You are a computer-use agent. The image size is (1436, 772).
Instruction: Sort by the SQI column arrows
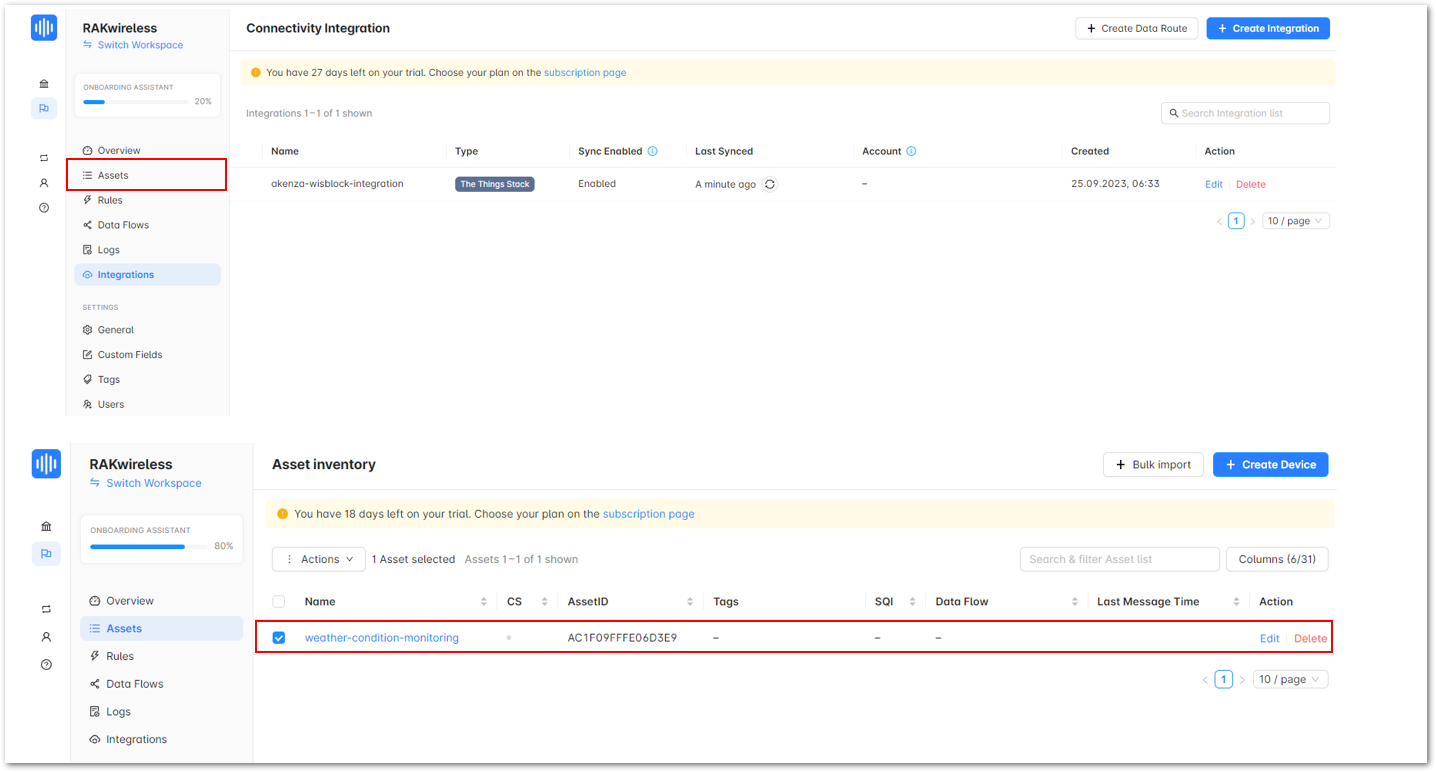pos(913,601)
